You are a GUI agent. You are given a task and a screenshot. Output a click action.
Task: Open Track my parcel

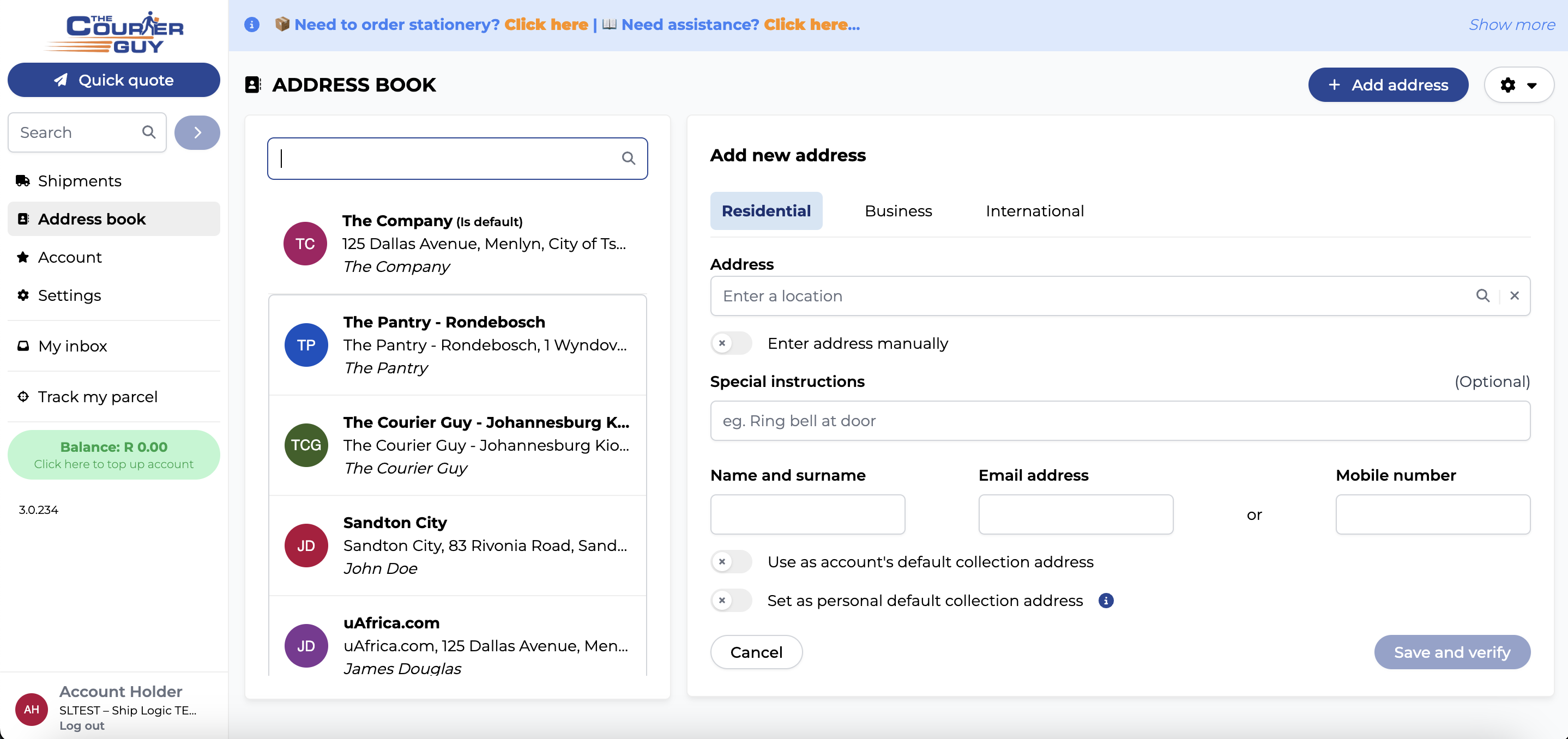(114, 397)
